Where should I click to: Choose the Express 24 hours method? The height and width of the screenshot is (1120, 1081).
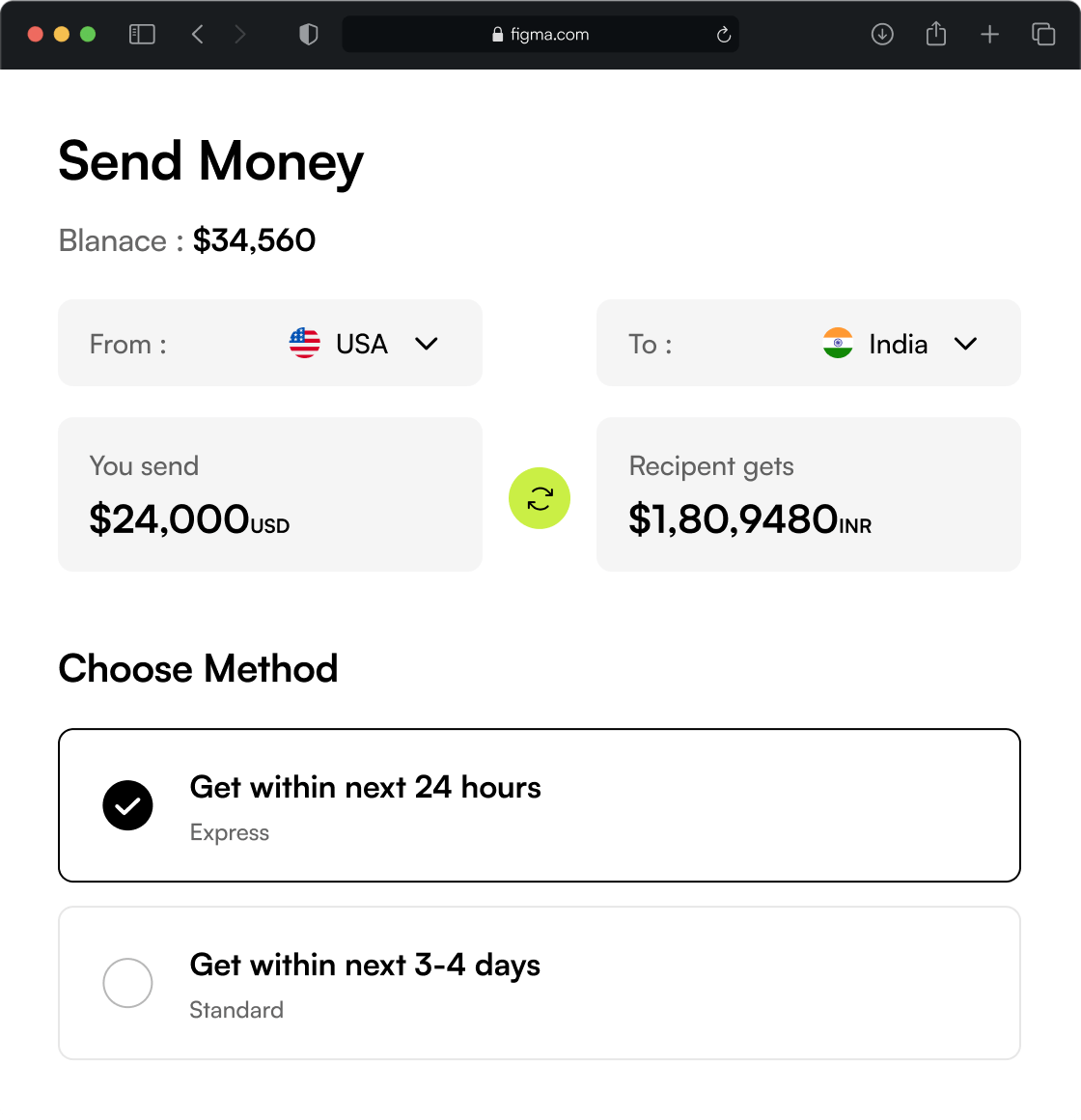(x=540, y=804)
